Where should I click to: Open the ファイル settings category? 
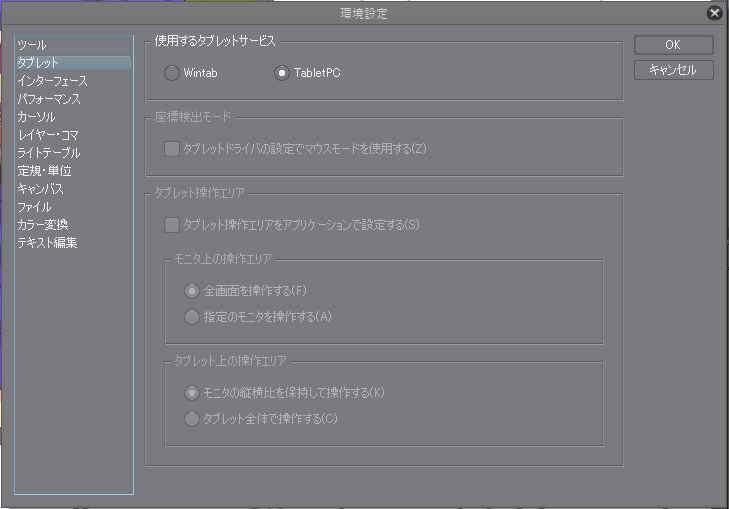click(x=73, y=206)
